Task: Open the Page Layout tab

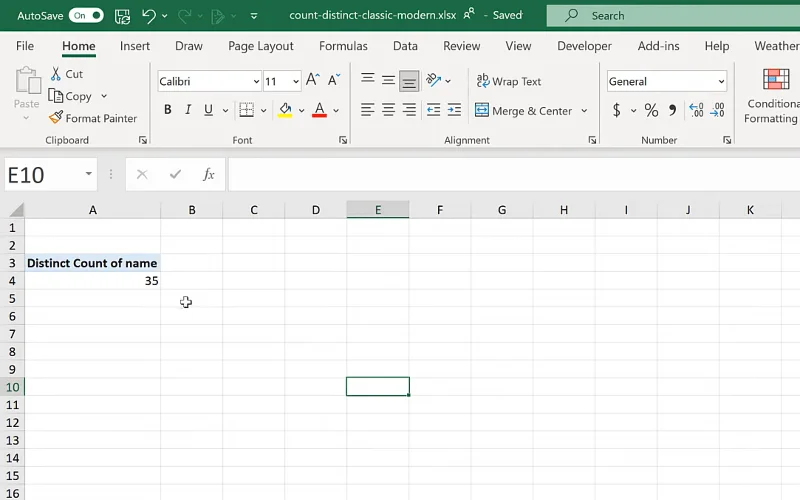Action: click(x=261, y=46)
